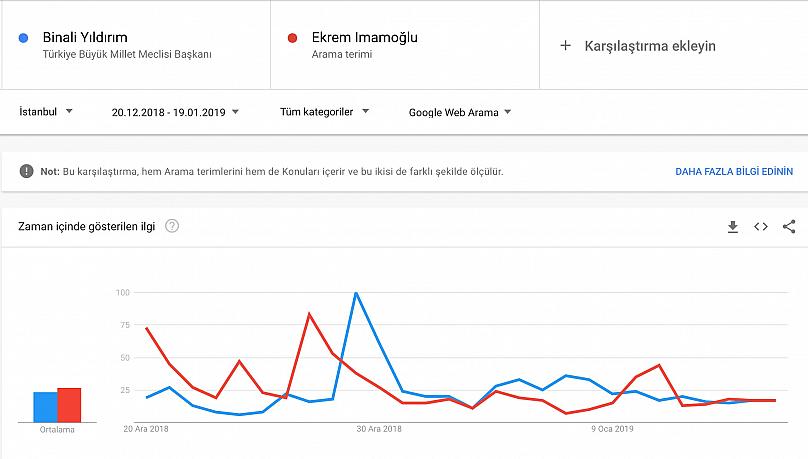Click the red dot beside Ekrem Imamoğlu

(292, 38)
